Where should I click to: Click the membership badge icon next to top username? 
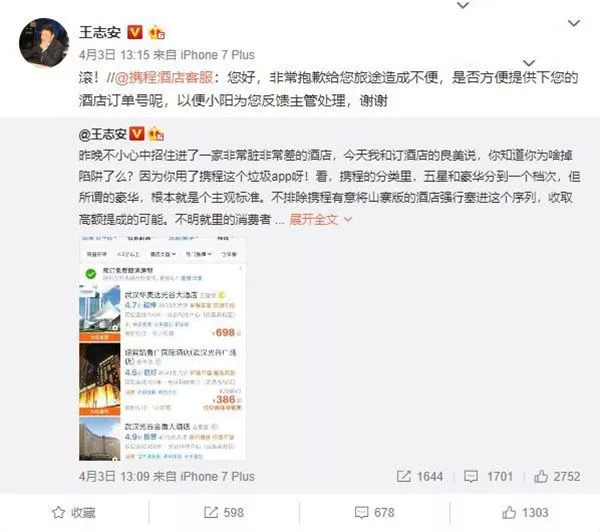[157, 32]
